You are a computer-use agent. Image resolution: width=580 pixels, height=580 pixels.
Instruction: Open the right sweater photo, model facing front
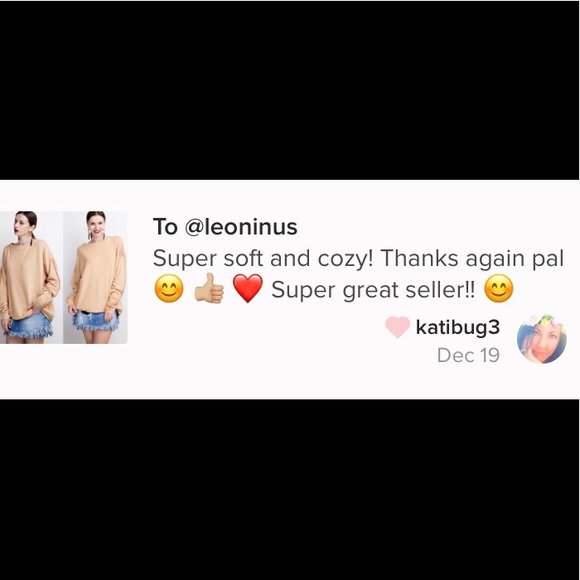coord(95,277)
